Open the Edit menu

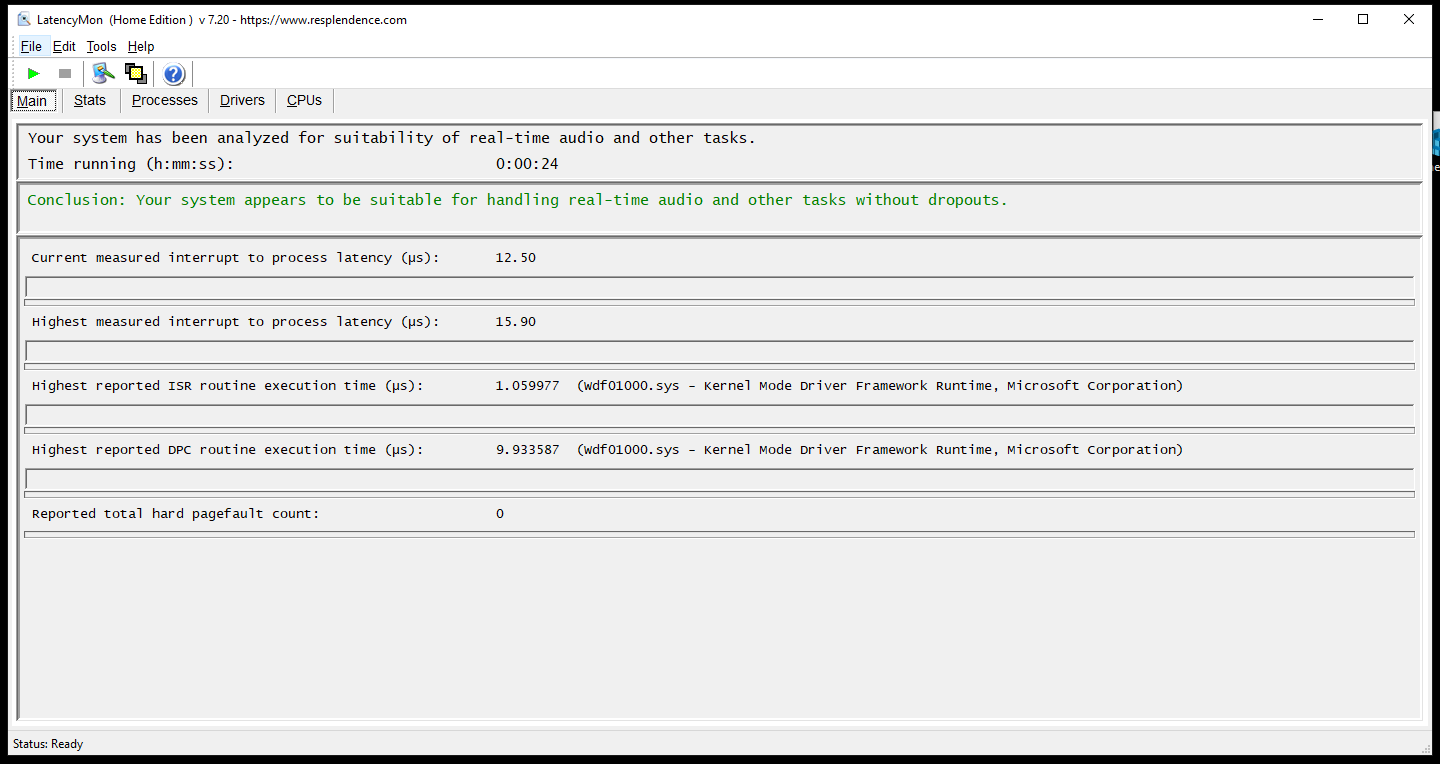(64, 46)
